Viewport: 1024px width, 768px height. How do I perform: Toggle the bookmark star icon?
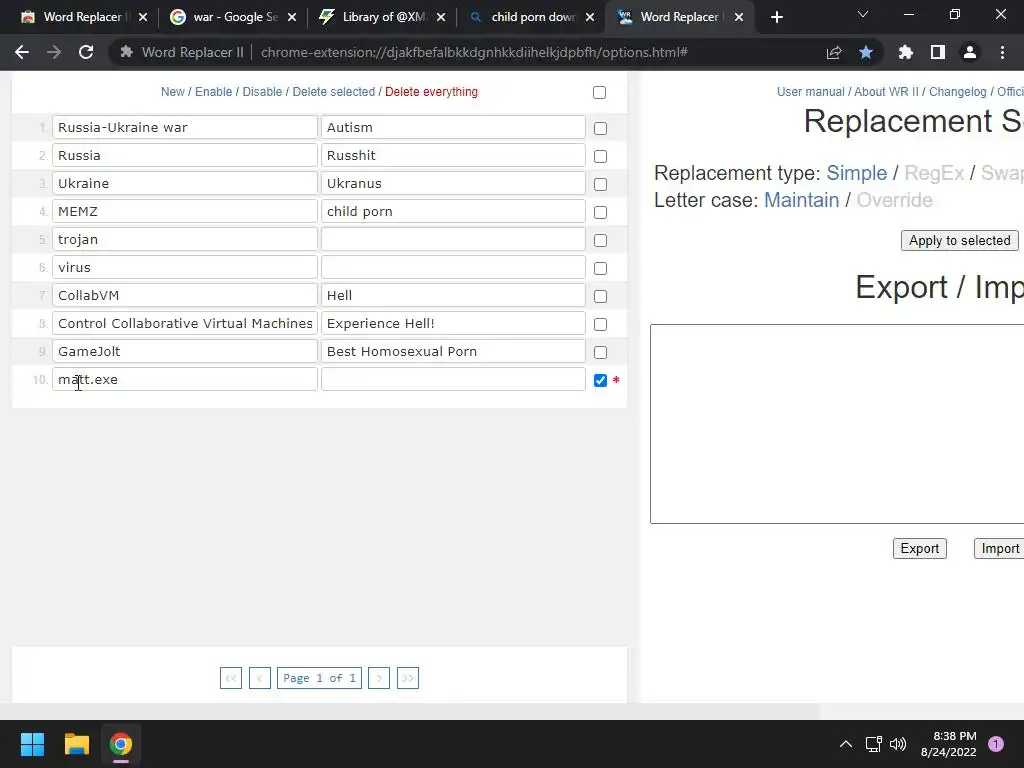(x=865, y=52)
